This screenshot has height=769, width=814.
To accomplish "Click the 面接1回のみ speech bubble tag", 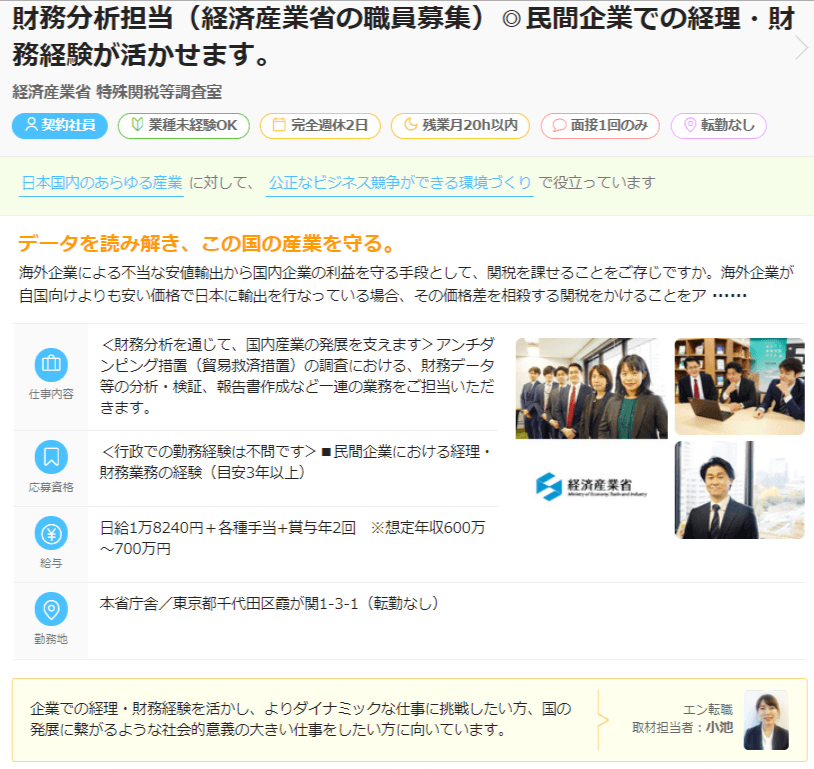I will click(600, 126).
